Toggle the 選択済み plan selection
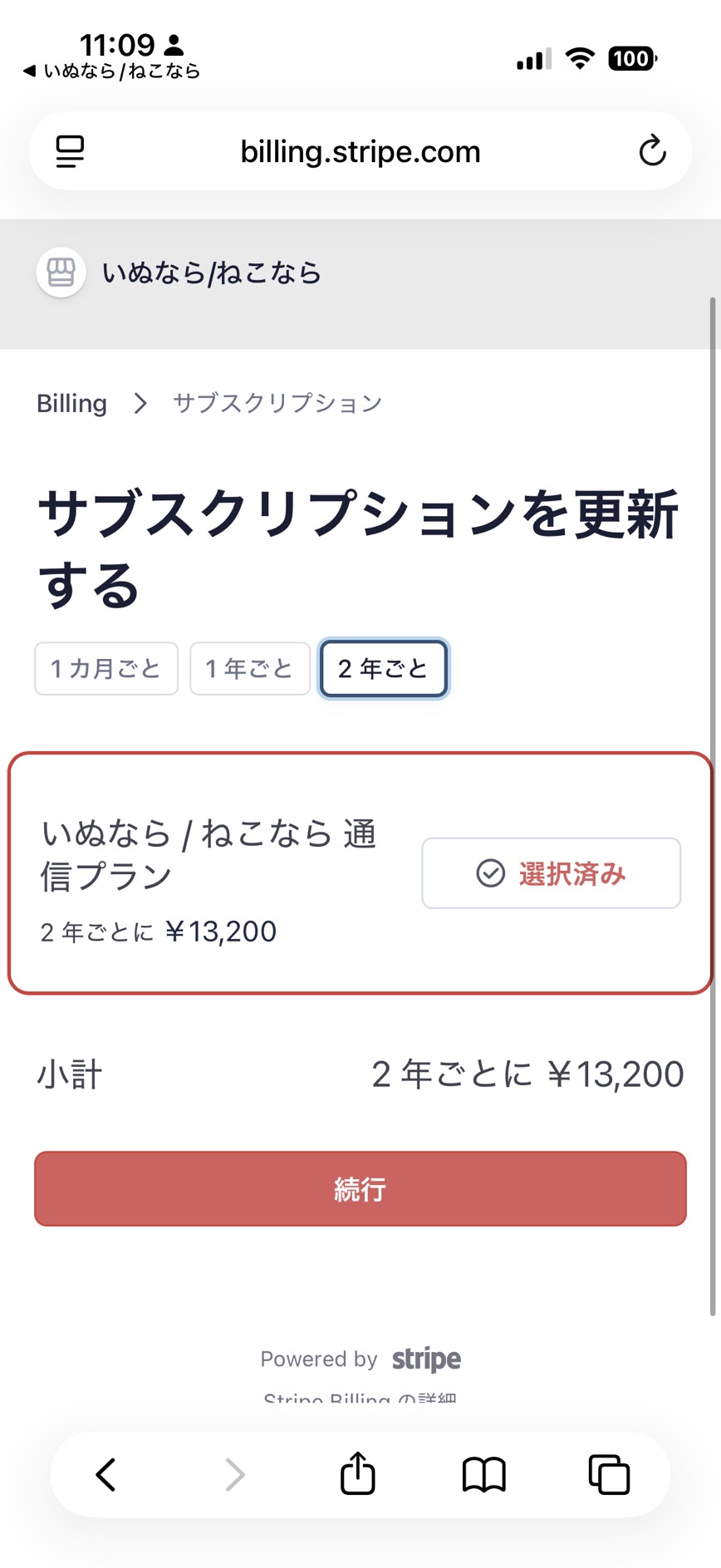The height and width of the screenshot is (1568, 721). click(551, 873)
